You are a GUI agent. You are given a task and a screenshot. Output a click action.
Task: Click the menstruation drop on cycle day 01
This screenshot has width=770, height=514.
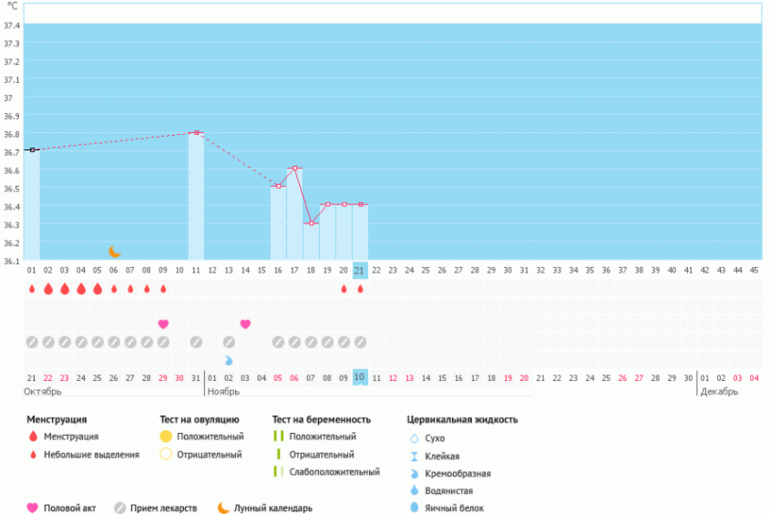point(32,289)
